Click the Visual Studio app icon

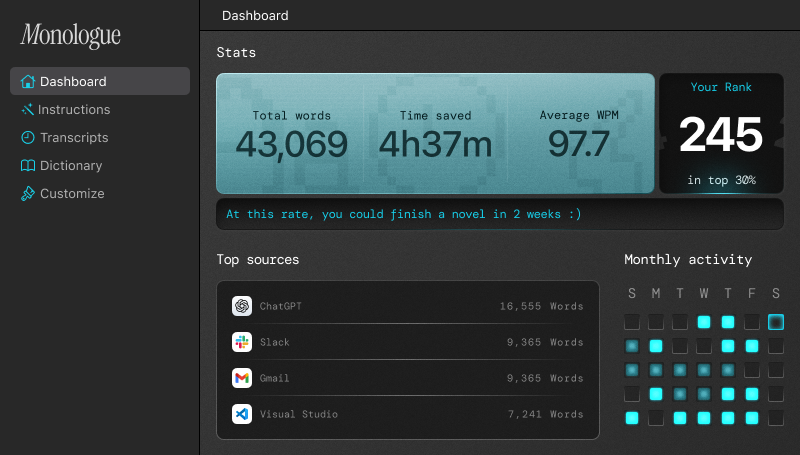(241, 414)
